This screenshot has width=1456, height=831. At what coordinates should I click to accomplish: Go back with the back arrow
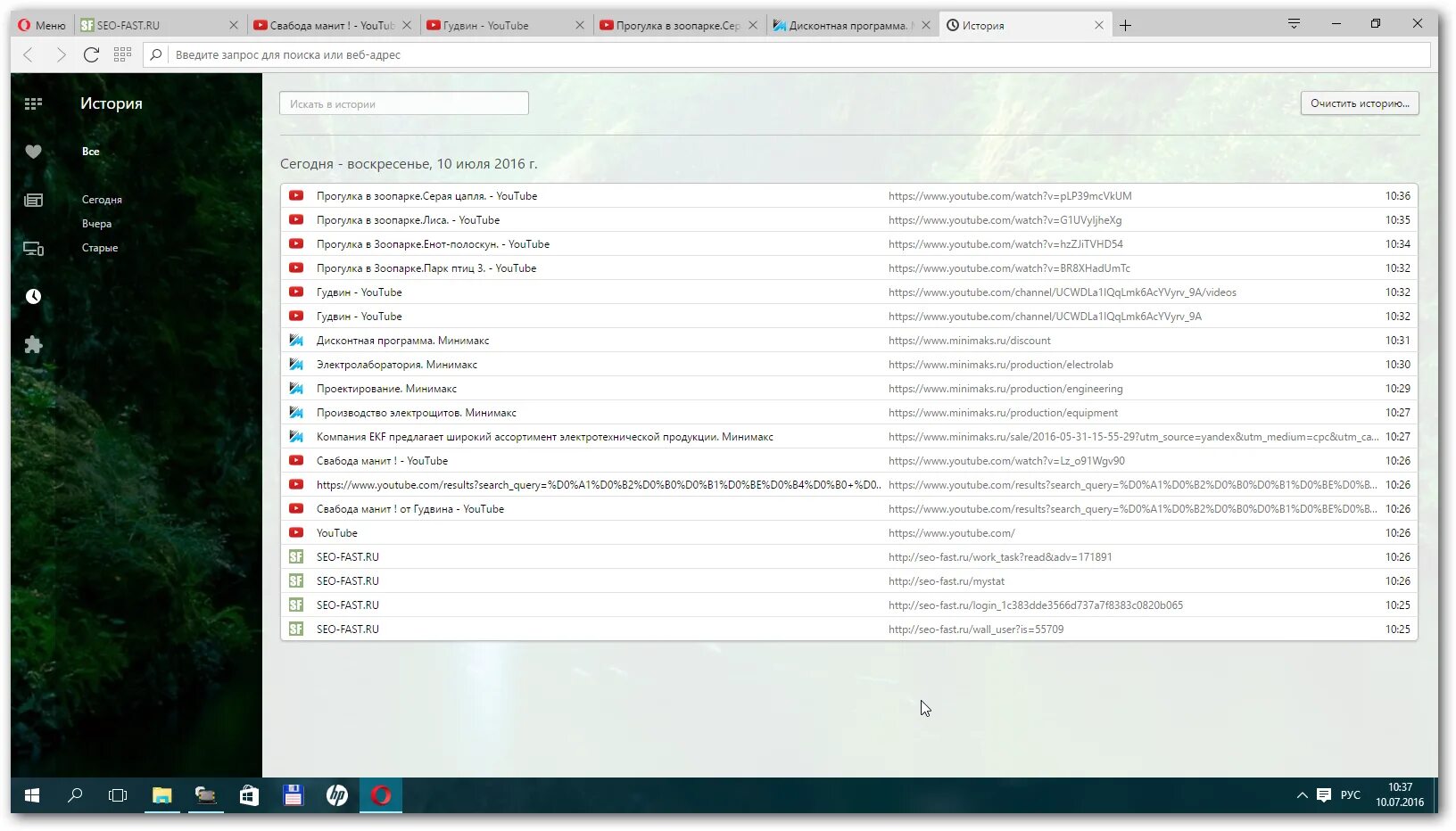click(29, 54)
